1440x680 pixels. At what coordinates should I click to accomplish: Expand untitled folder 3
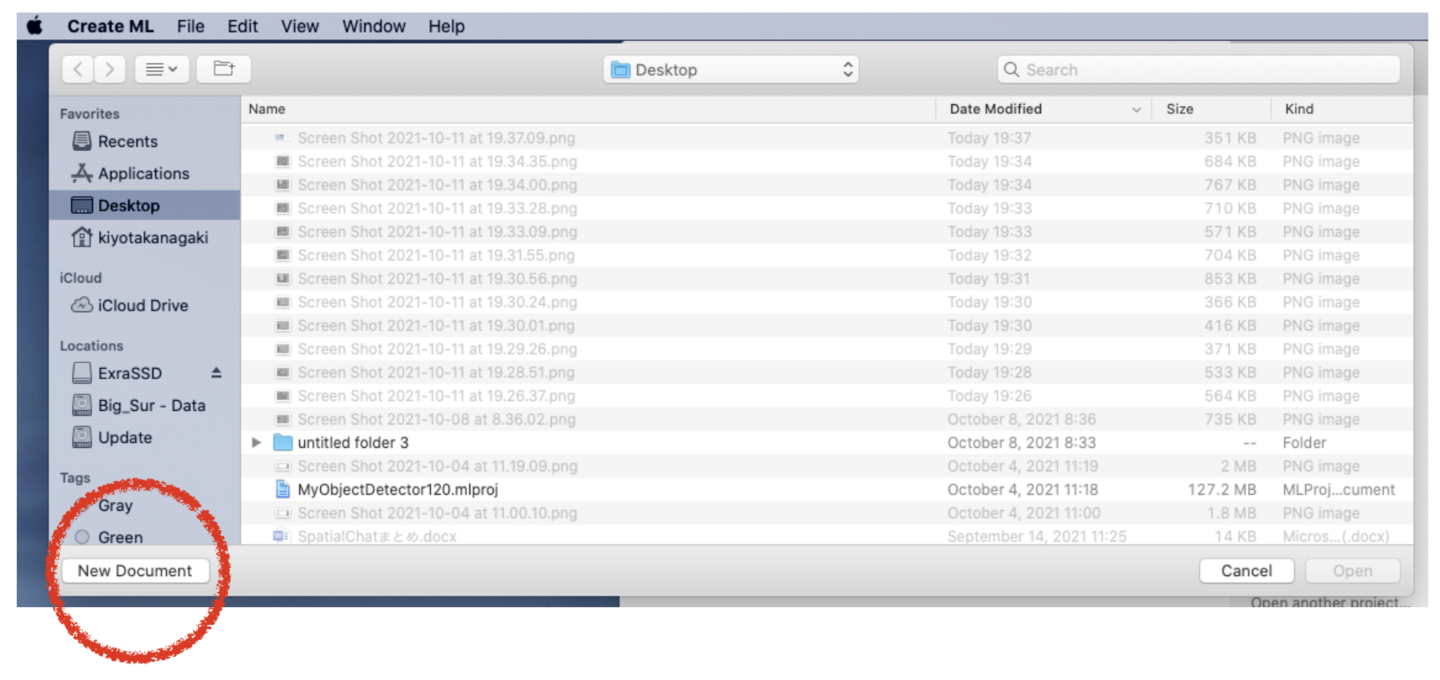click(257, 442)
